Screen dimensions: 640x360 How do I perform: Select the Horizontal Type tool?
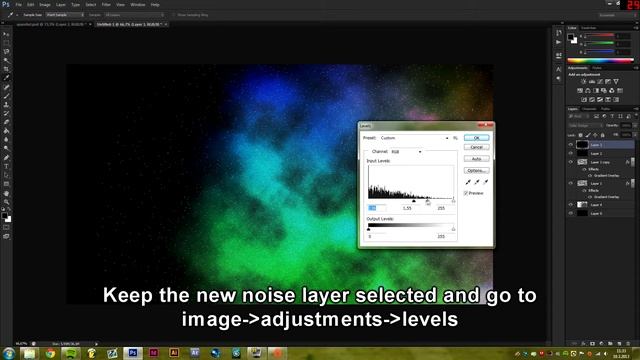6,166
